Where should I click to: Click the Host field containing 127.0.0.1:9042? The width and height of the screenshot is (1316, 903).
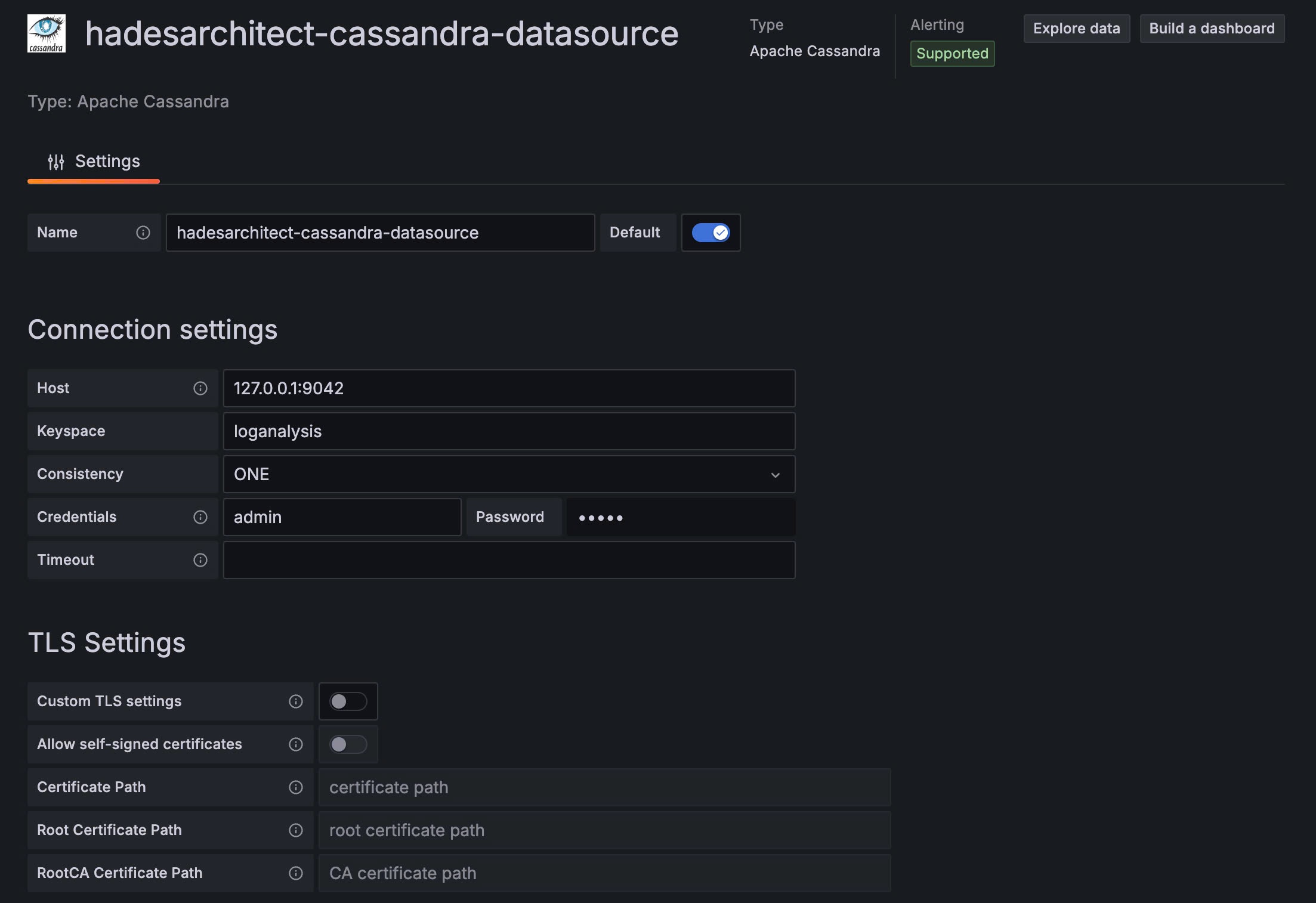click(508, 388)
